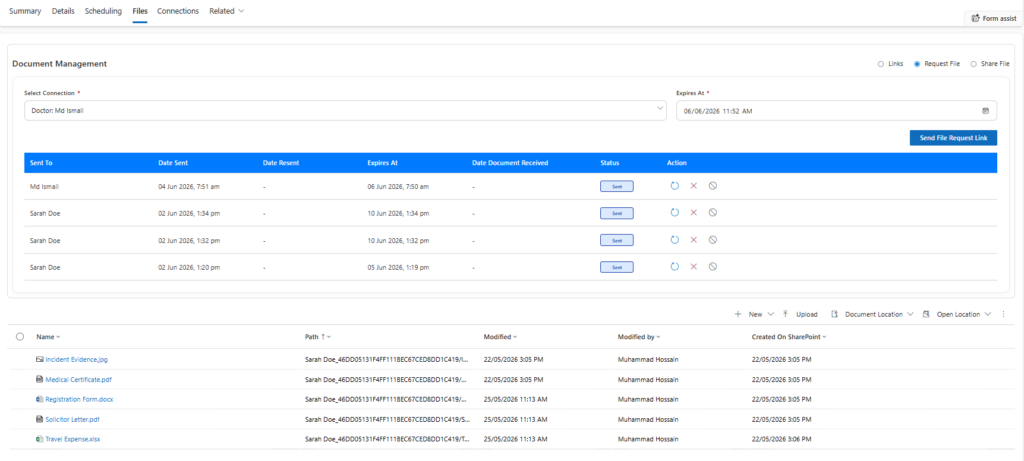
Task: Click the Expires At table column header
Action: coord(383,163)
